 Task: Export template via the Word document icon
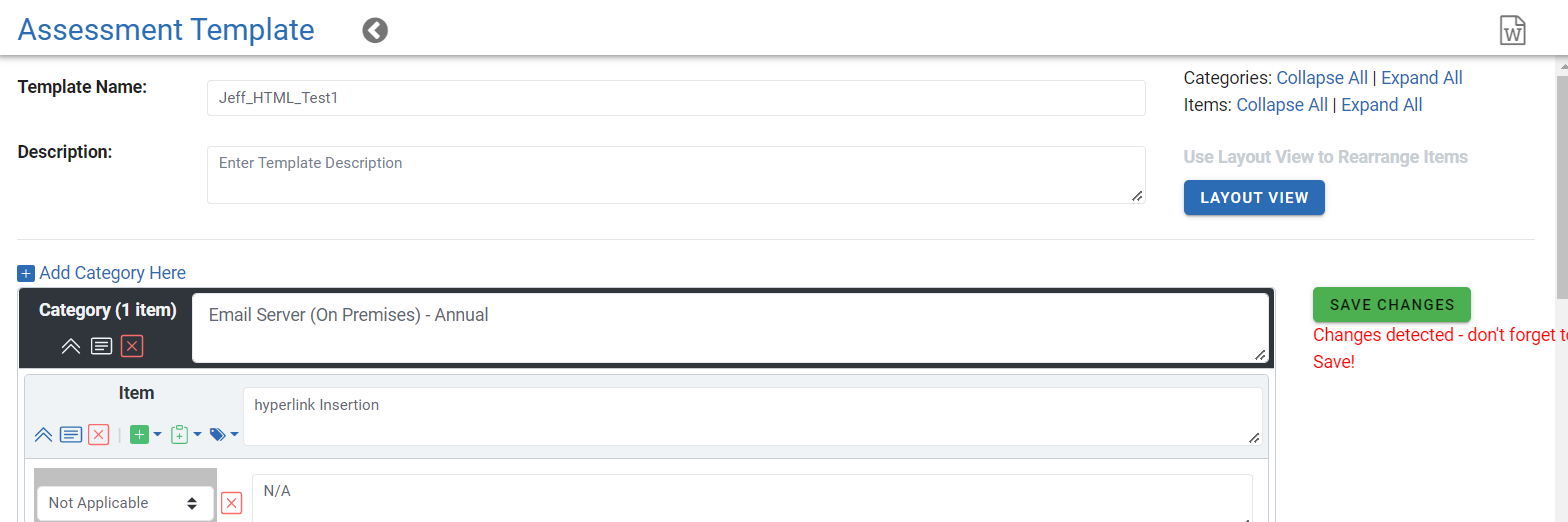tap(1513, 30)
